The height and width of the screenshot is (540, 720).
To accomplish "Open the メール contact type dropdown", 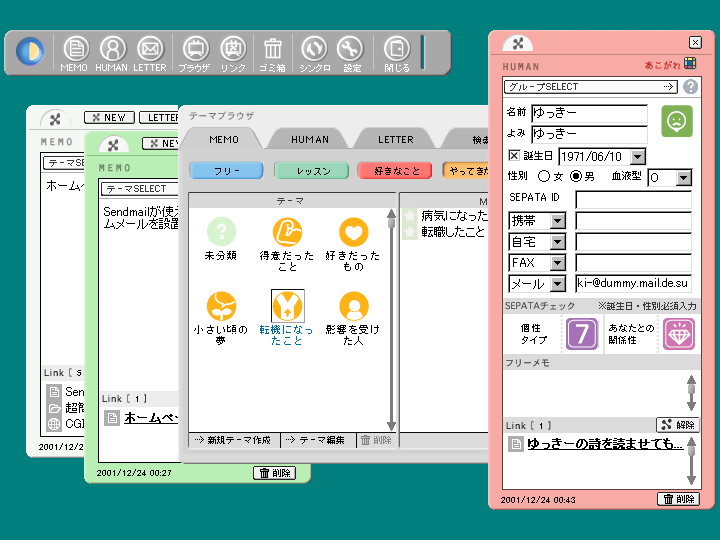I will tap(557, 284).
